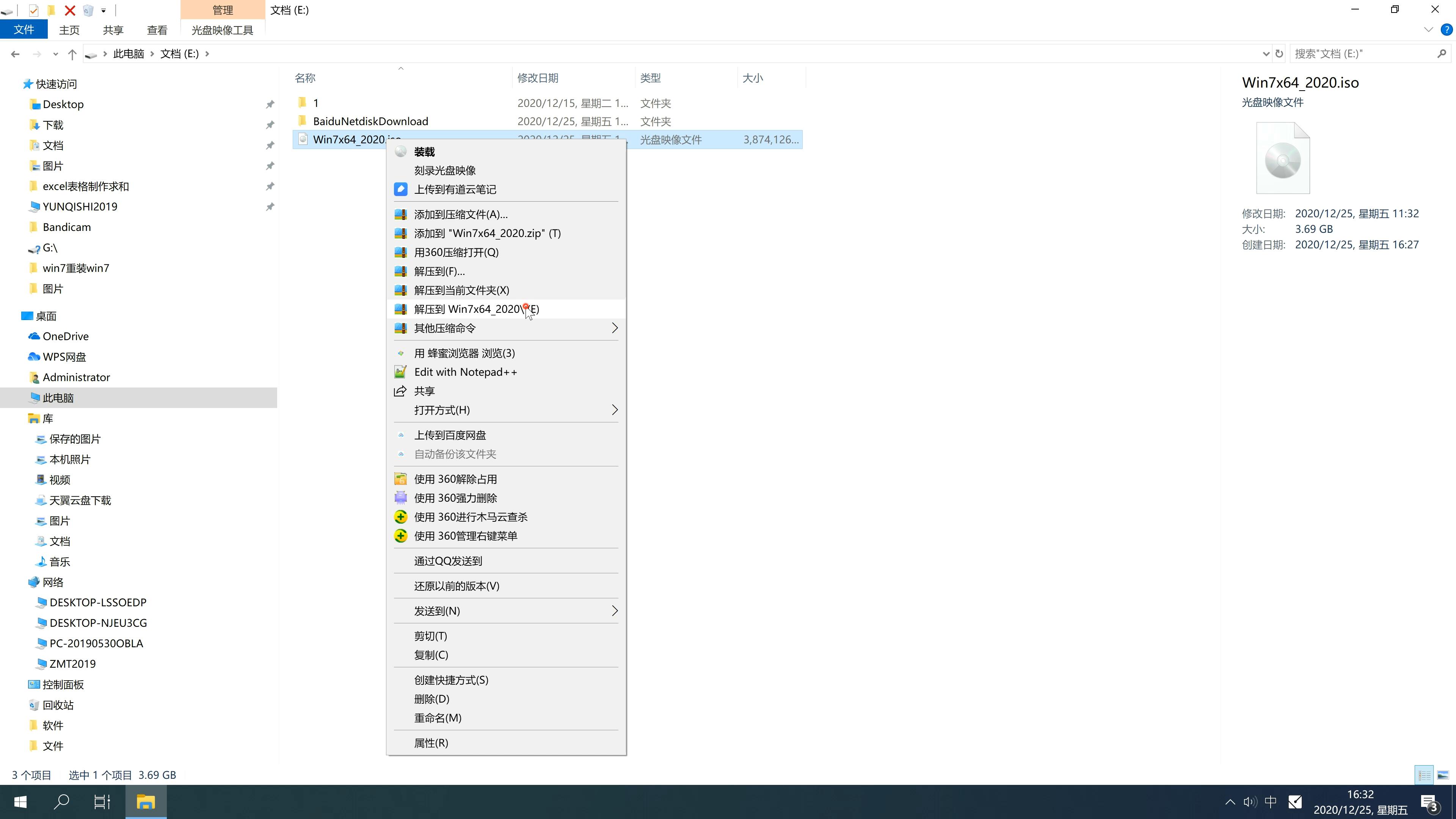Click 添加到压缩文件(A)... option
Image resolution: width=1456 pixels, height=819 pixels.
pyautogui.click(x=460, y=213)
